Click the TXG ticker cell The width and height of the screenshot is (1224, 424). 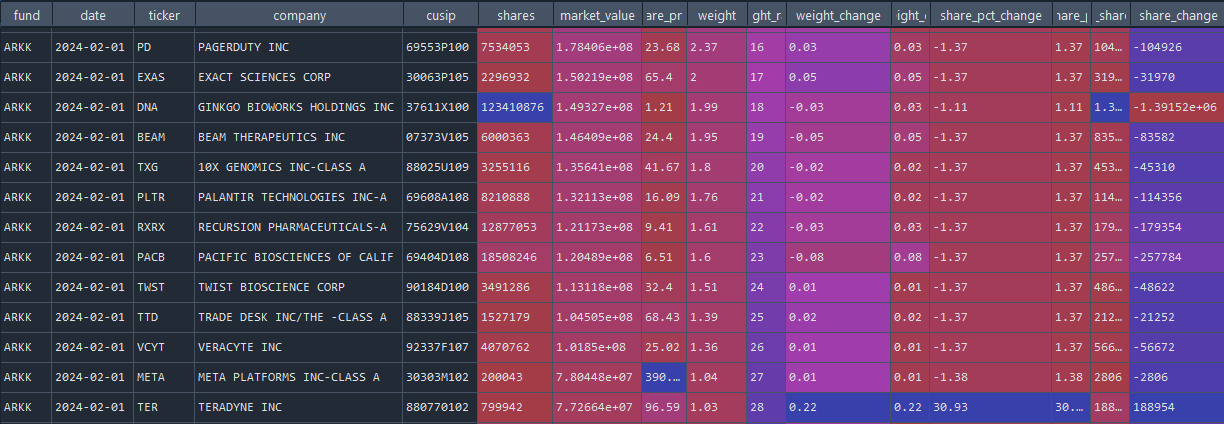pos(164,167)
